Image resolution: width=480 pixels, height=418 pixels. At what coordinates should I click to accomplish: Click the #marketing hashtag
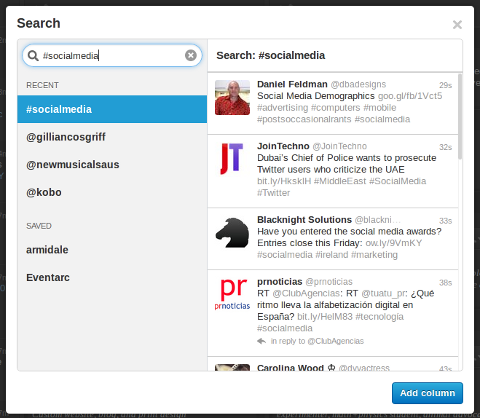[374, 255]
